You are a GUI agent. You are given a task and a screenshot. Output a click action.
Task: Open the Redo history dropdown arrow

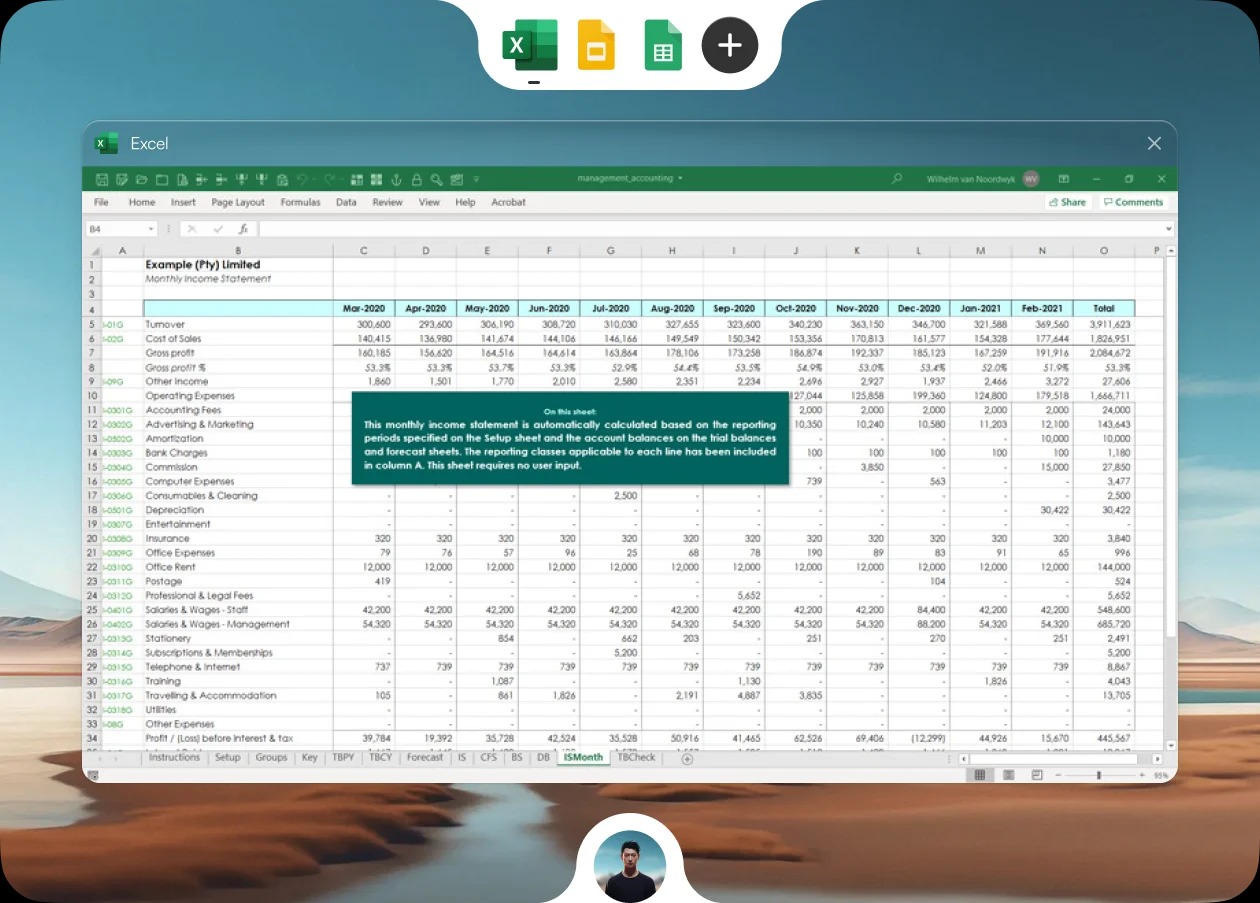[x=342, y=179]
